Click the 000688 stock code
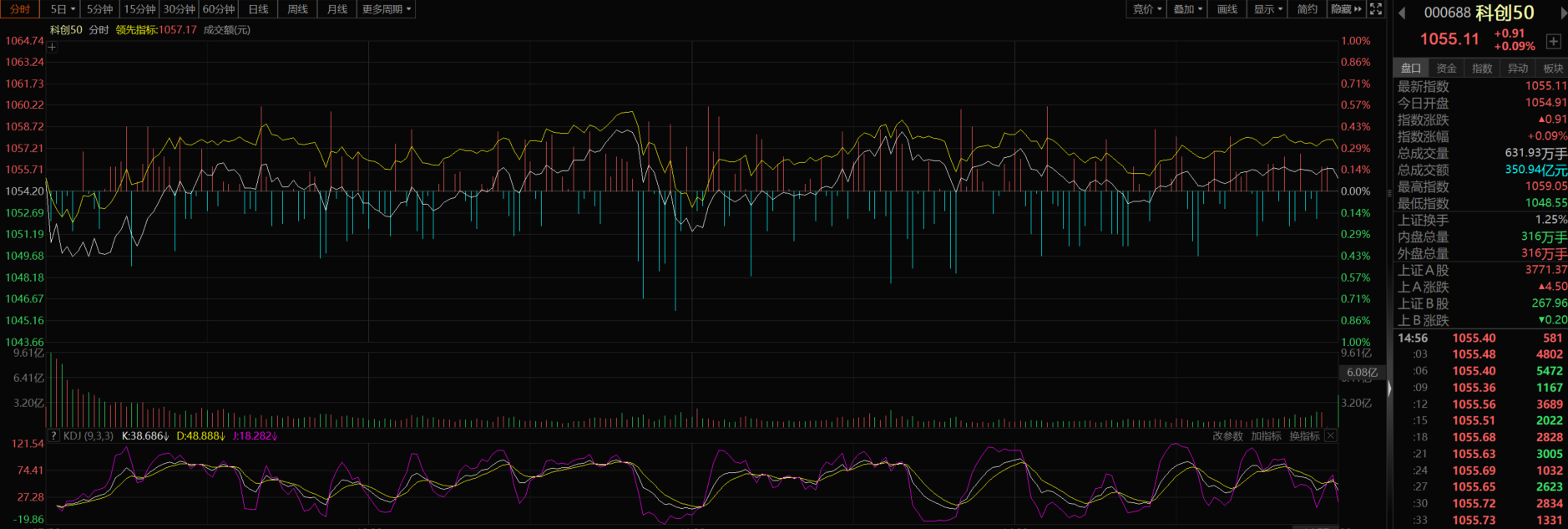 click(1447, 13)
